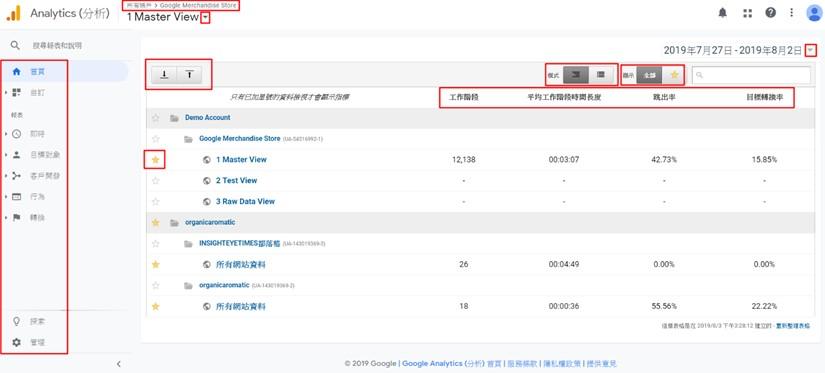Unstar 所有網站資料 row with 18 sessions
The image size is (825, 373).
[155, 306]
